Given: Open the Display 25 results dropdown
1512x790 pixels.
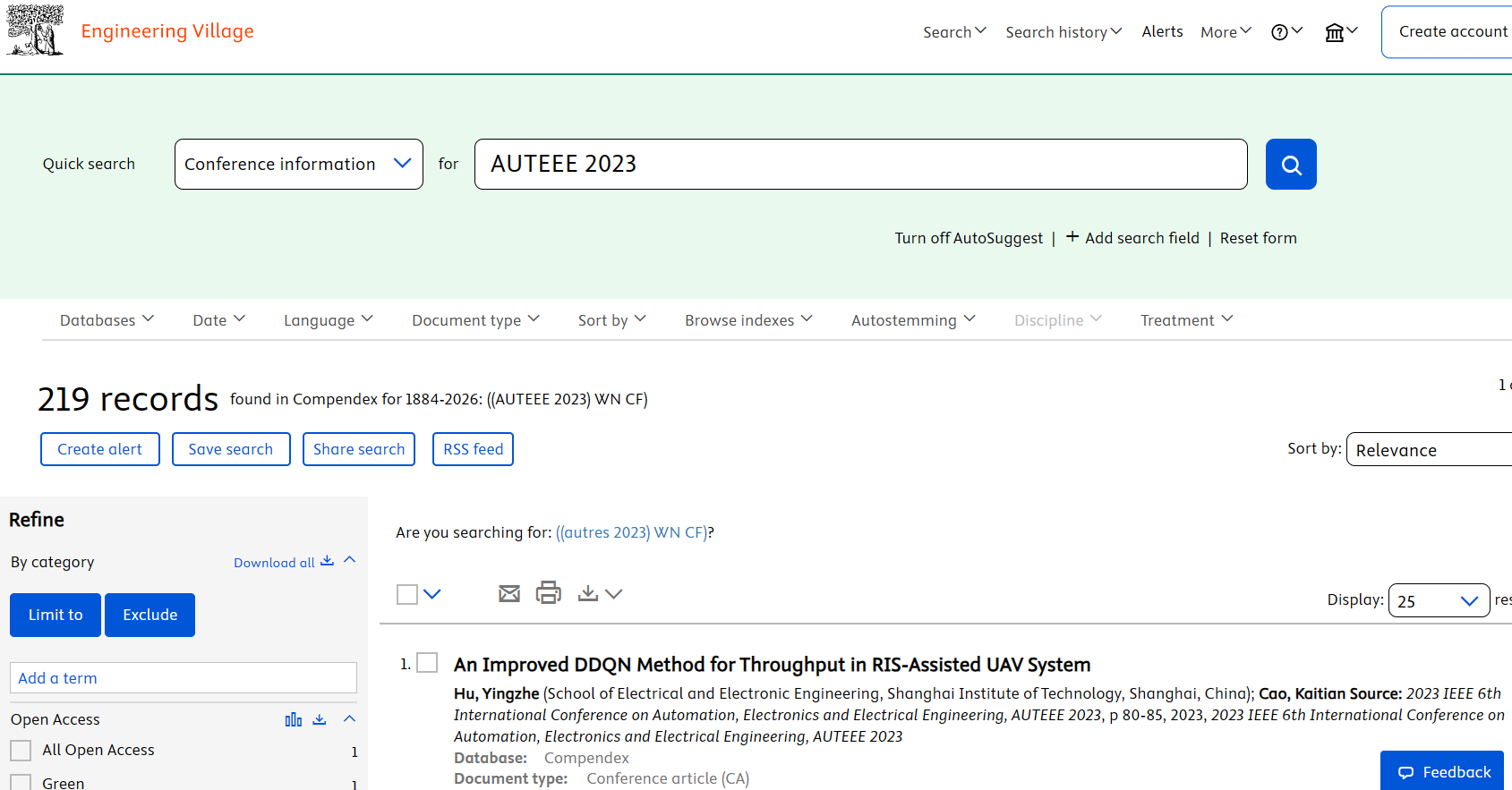Looking at the screenshot, I should (x=1439, y=600).
